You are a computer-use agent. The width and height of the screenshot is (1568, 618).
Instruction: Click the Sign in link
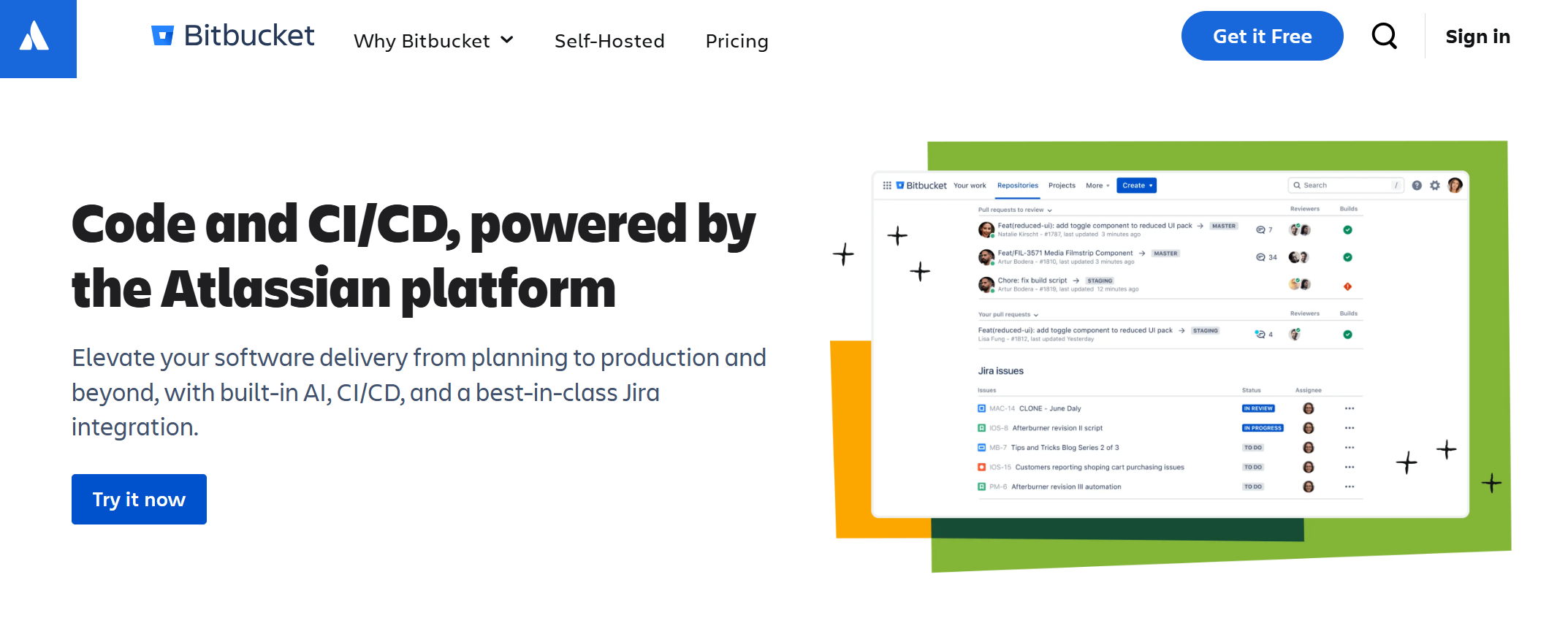[x=1477, y=37]
